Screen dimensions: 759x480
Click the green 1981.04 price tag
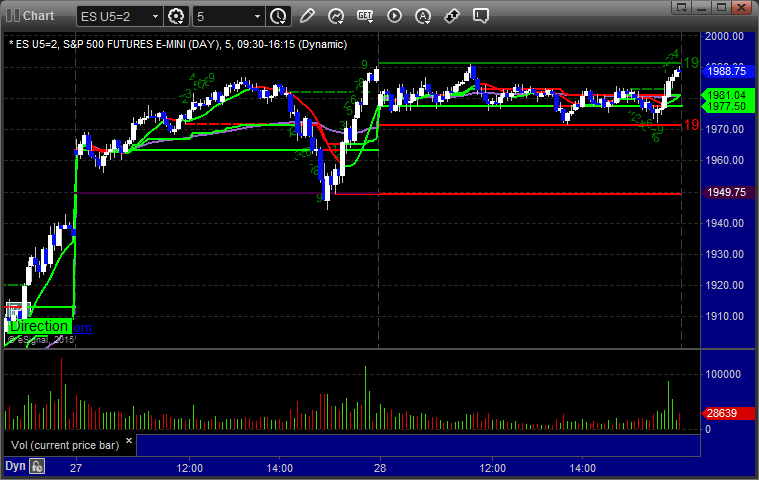tap(728, 95)
